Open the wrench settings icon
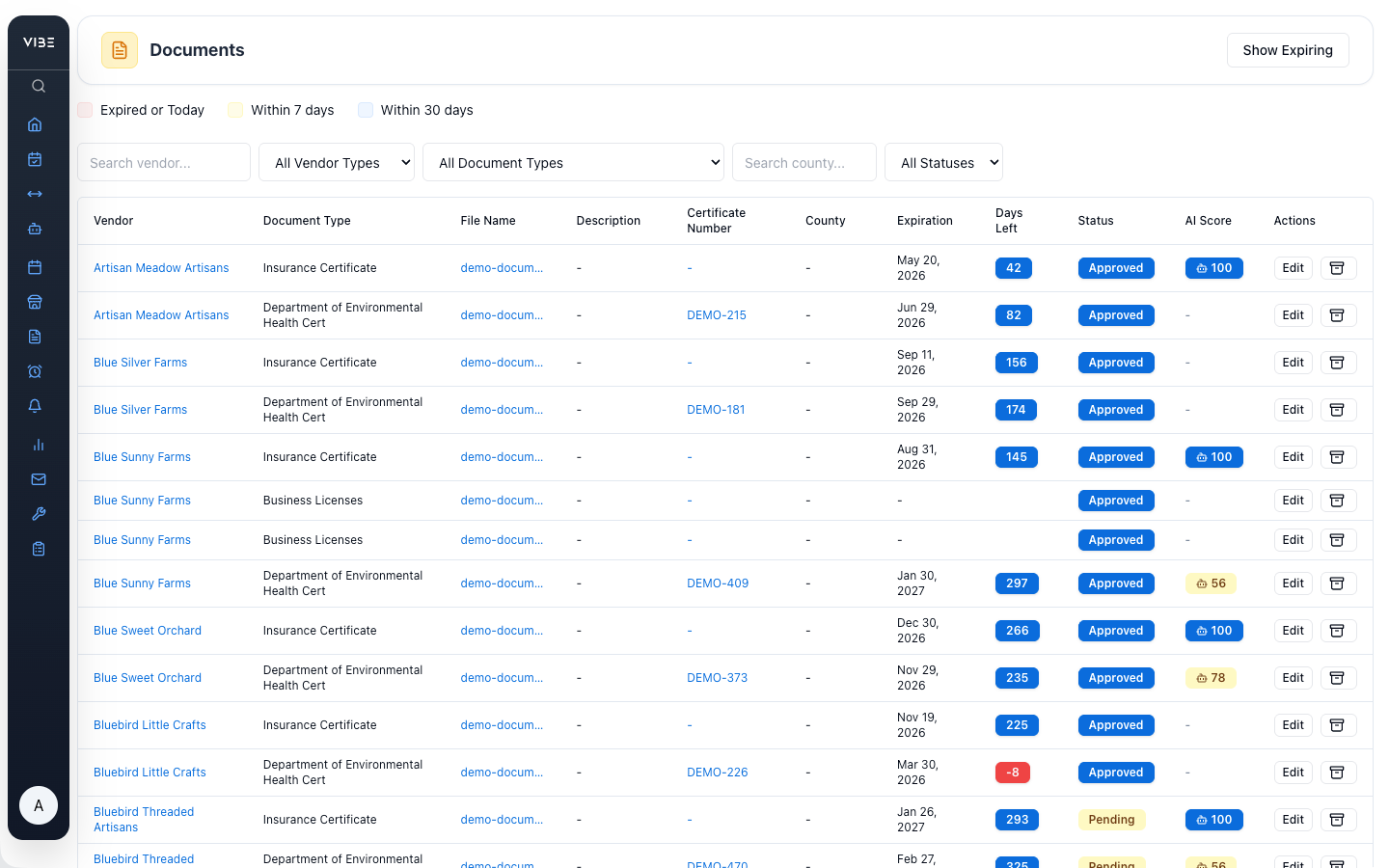Viewport: 1389px width, 868px height. (x=37, y=513)
